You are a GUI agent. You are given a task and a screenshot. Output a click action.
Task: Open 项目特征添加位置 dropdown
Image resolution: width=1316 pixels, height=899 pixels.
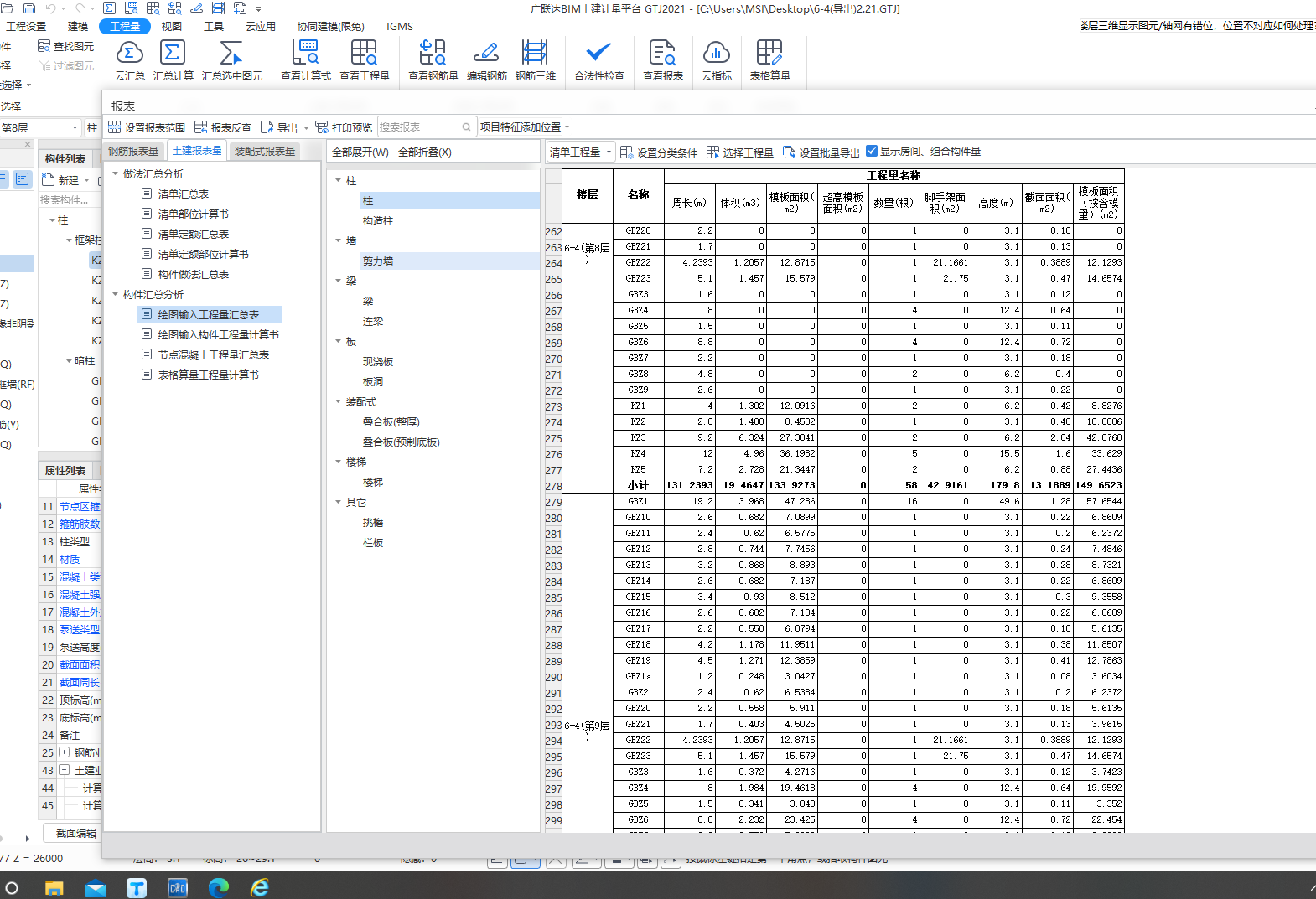(x=525, y=127)
